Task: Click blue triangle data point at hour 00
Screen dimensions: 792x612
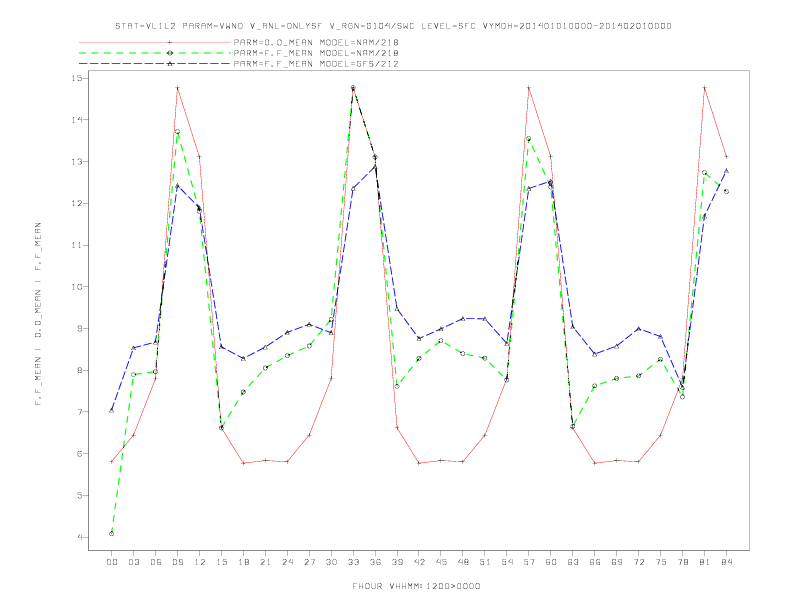Action: pos(112,410)
